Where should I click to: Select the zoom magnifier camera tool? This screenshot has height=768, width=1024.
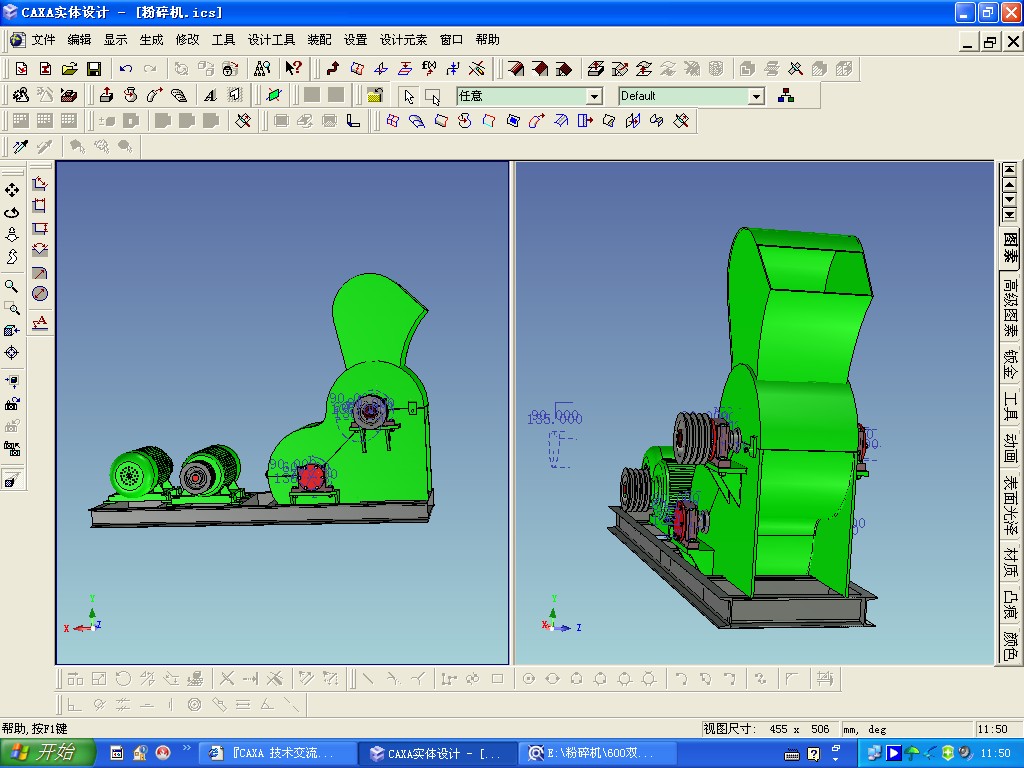12,286
